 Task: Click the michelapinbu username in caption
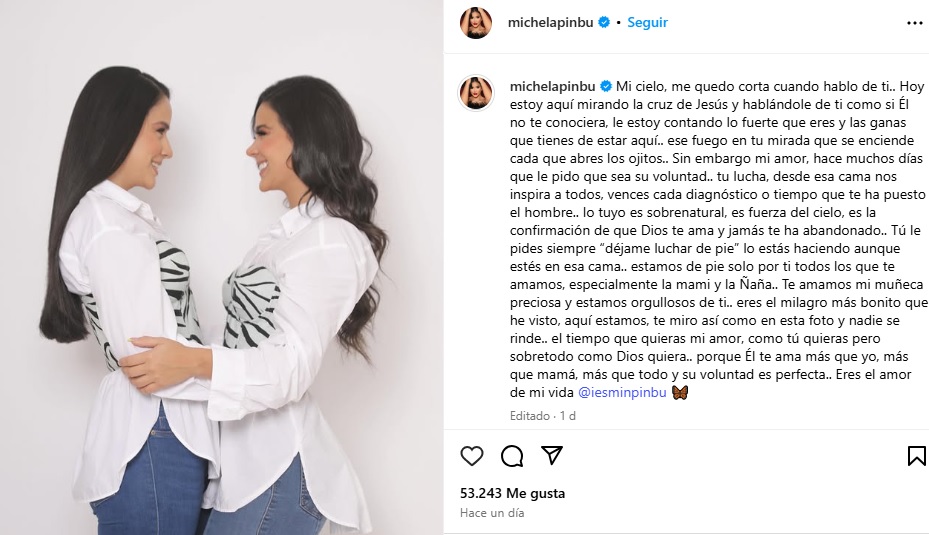(552, 87)
